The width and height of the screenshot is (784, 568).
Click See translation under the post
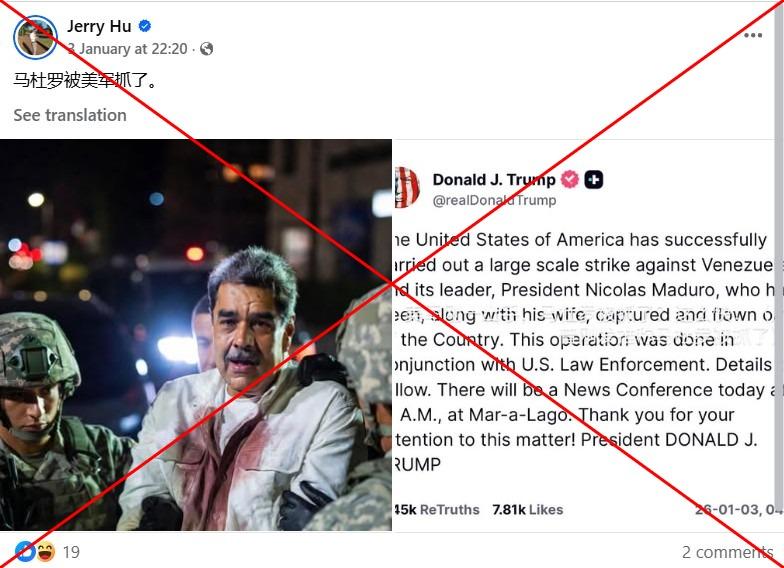pos(70,115)
